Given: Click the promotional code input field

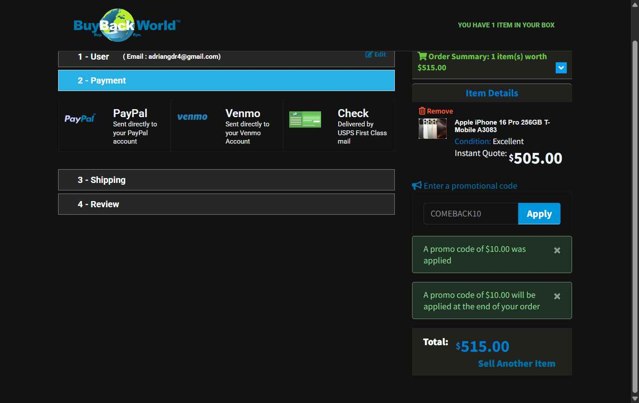Looking at the screenshot, I should coord(471,214).
